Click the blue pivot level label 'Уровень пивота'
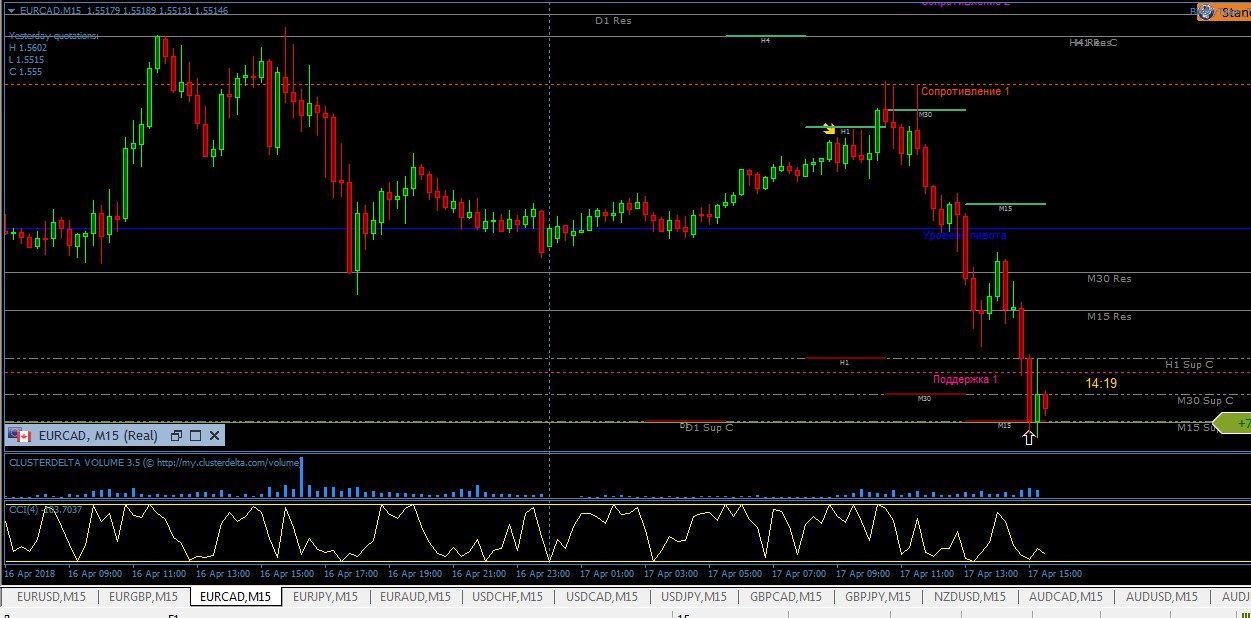This screenshot has width=1251, height=618. click(x=965, y=235)
